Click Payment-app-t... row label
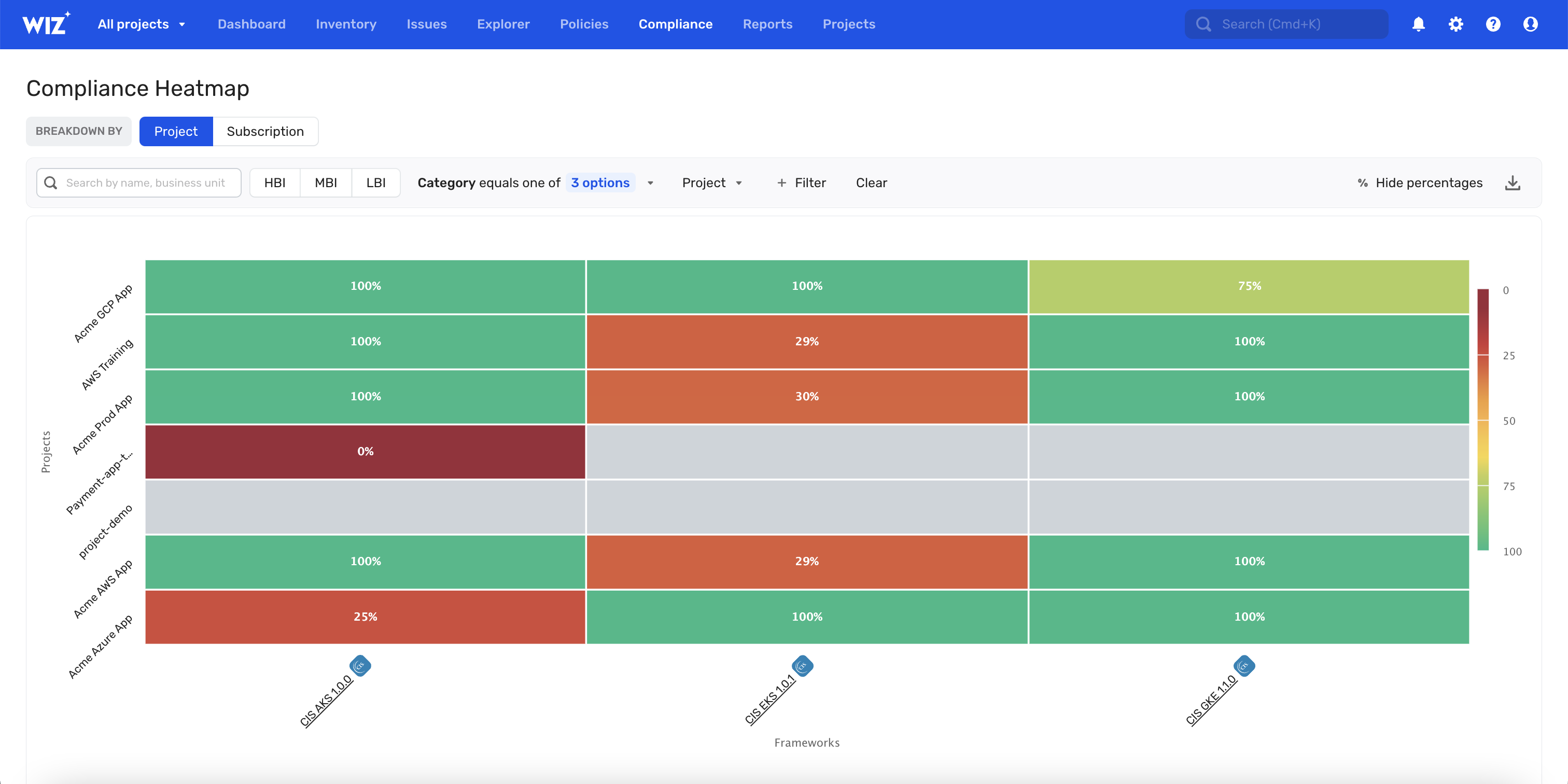The height and width of the screenshot is (784, 1568). pos(99,483)
